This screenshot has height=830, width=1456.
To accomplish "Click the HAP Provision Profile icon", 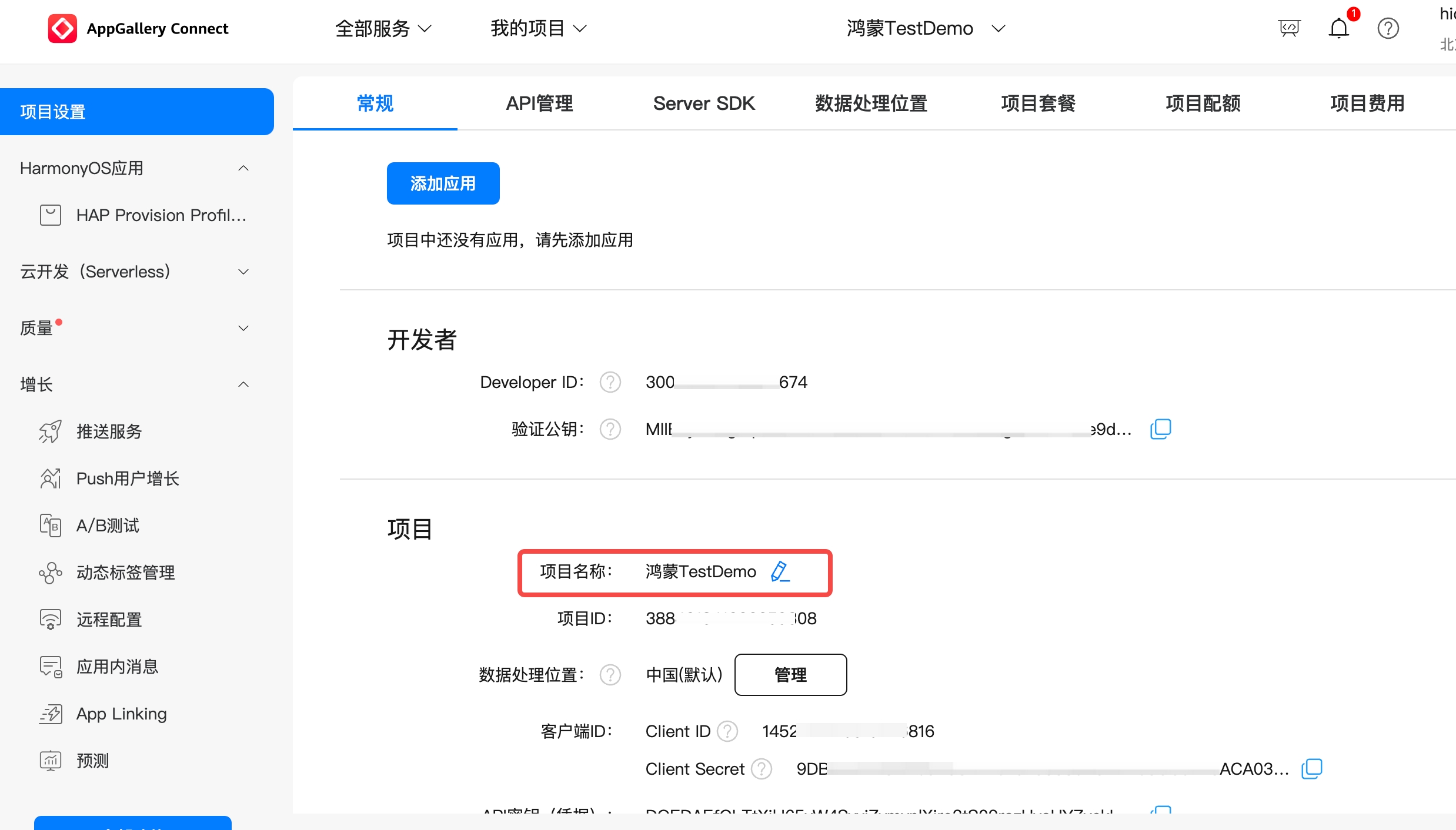I will coord(51,215).
